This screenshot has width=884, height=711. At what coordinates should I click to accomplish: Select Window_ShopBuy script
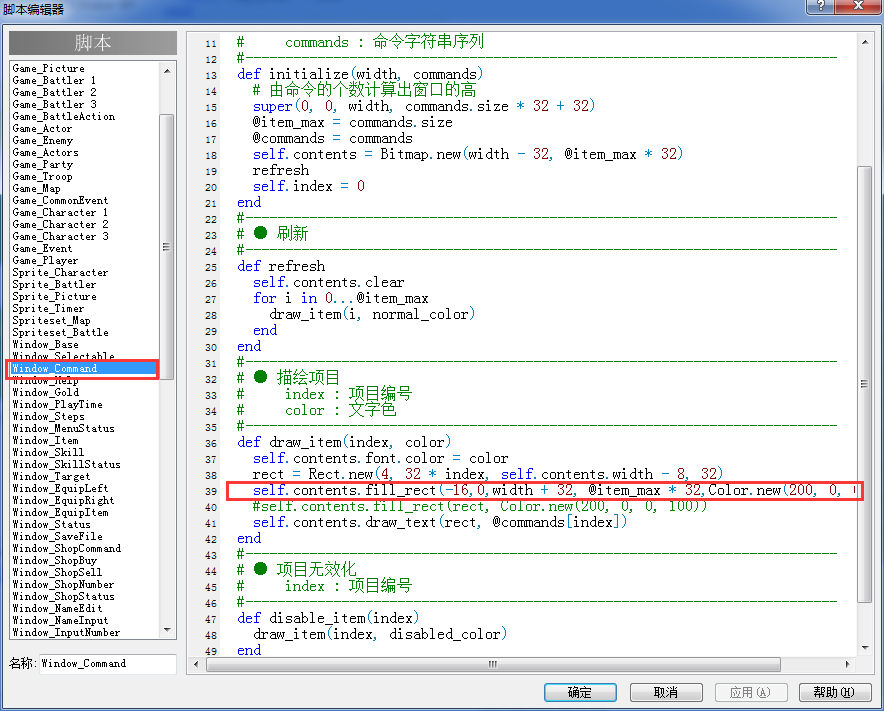[55, 560]
